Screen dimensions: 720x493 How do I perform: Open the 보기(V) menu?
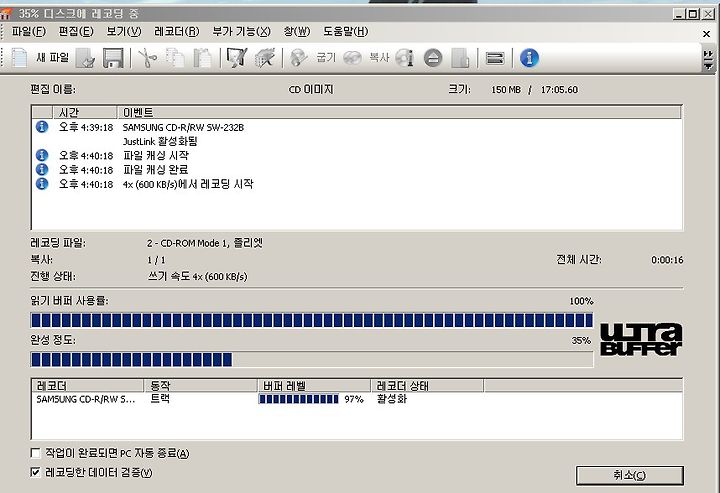click(124, 31)
